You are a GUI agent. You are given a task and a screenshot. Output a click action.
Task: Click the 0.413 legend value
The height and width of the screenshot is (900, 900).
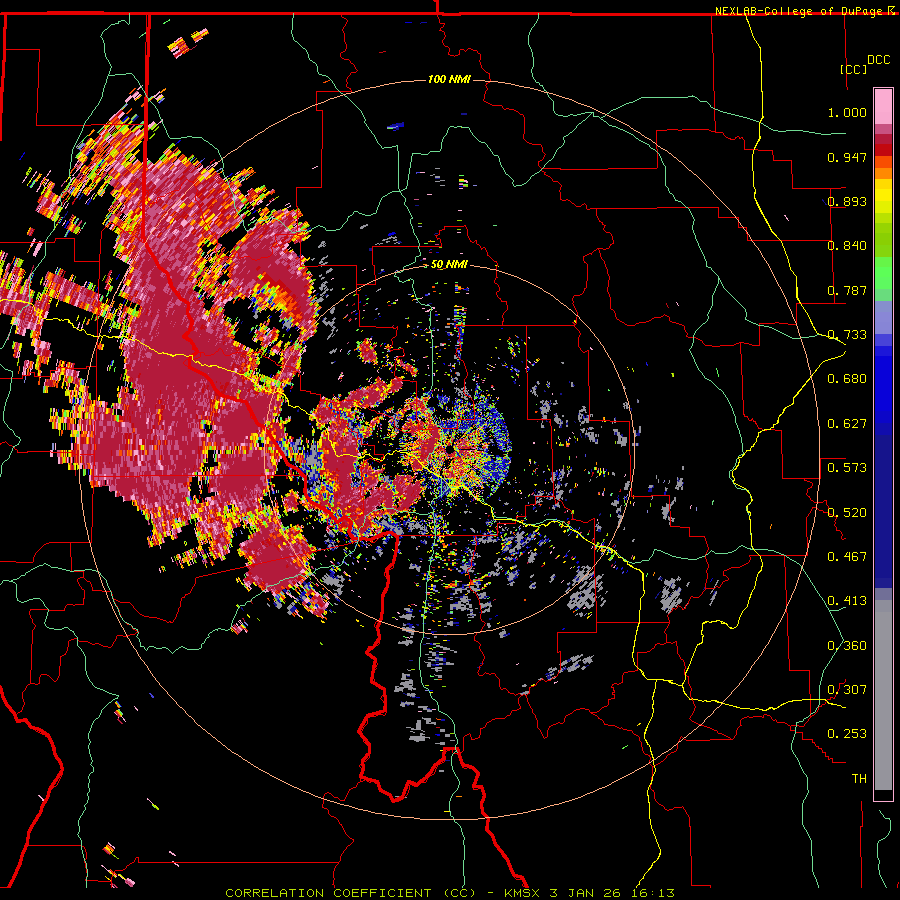coord(847,601)
